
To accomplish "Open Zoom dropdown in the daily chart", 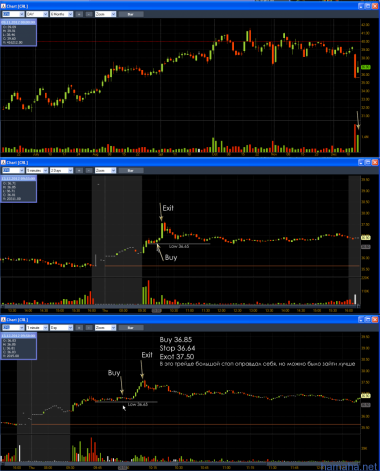I will coord(105,14).
